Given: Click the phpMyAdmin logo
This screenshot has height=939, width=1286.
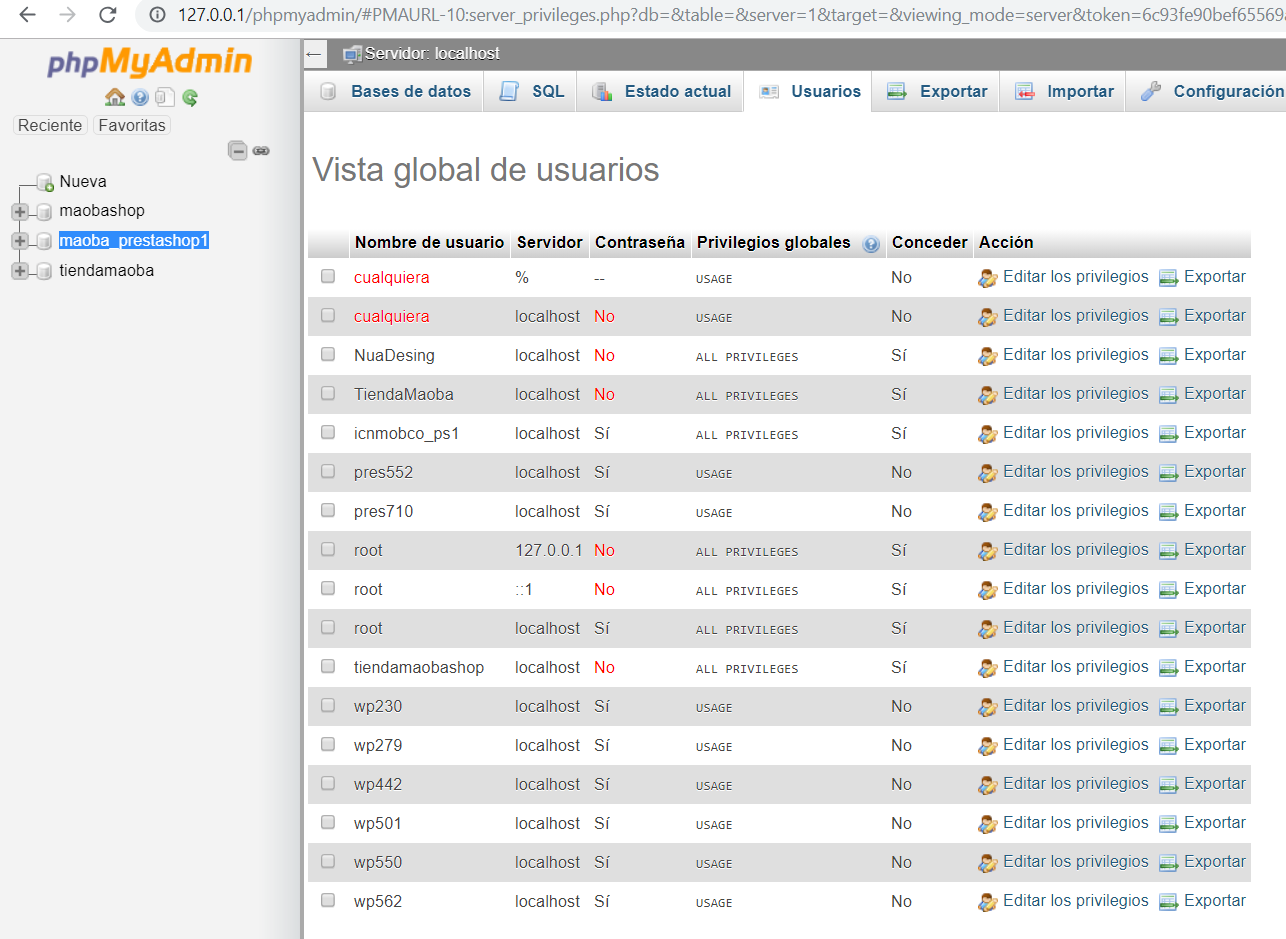Looking at the screenshot, I should [x=150, y=63].
